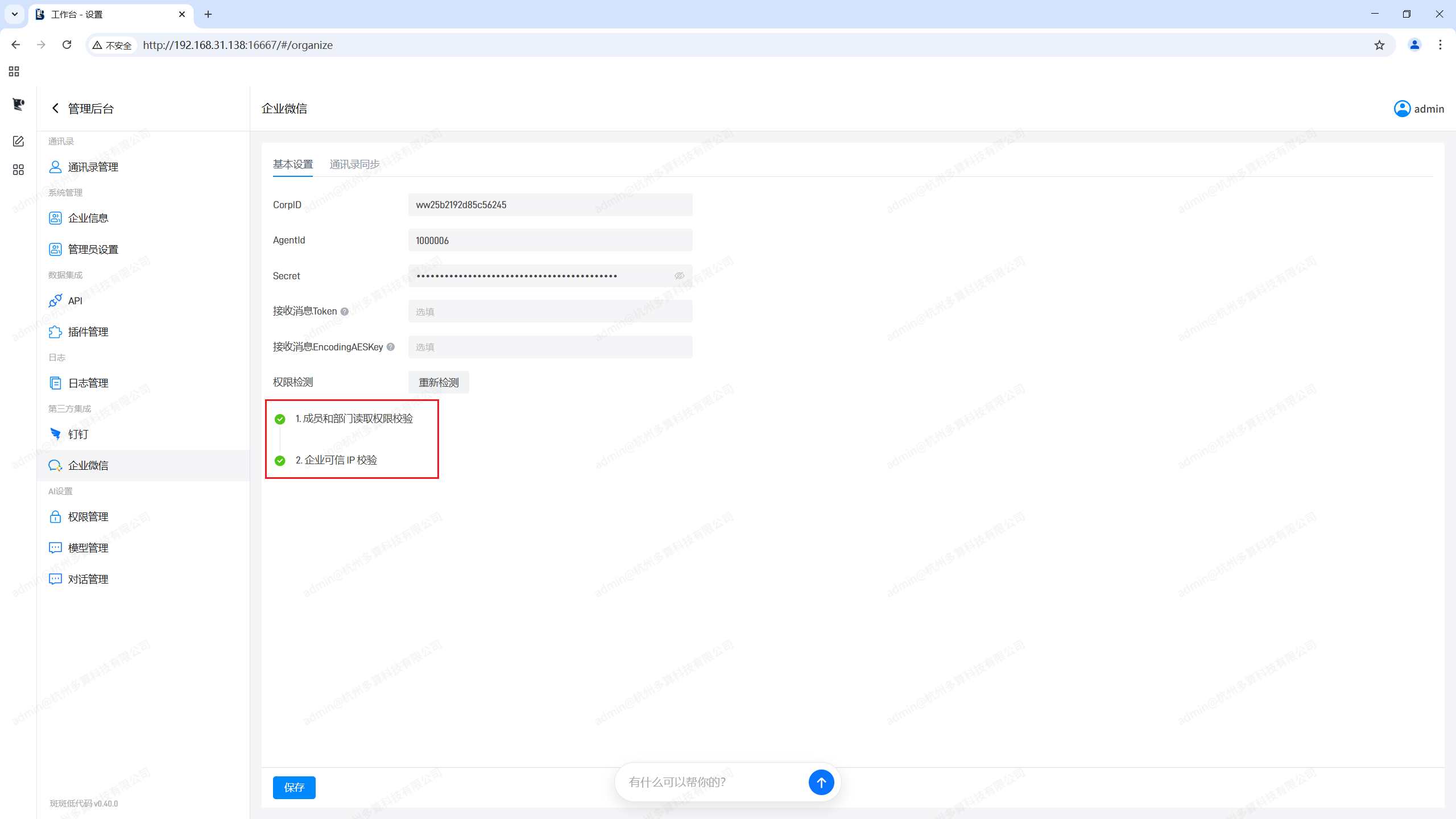
Task: Click the 钉钉 logo icon
Action: click(55, 434)
